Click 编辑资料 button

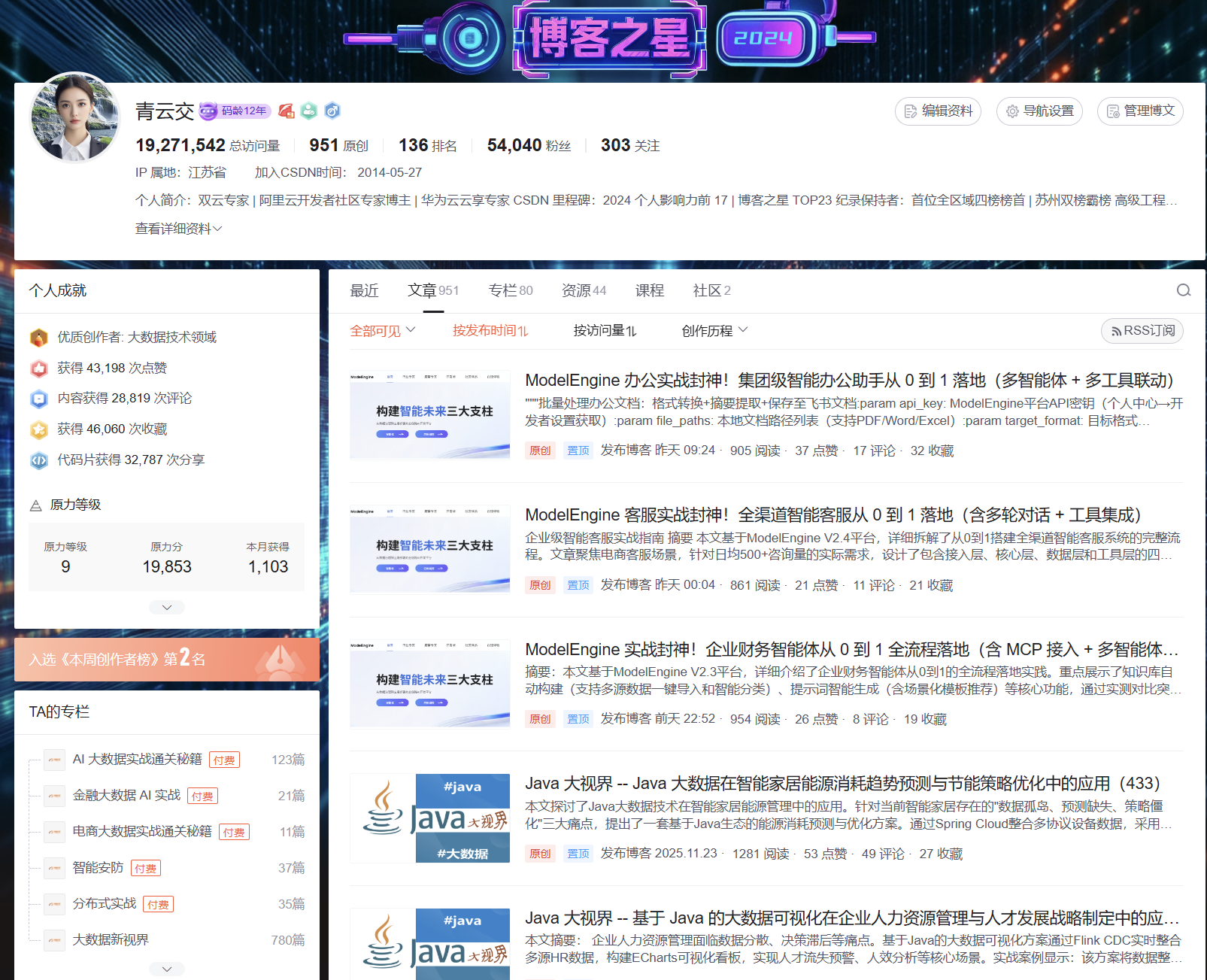[938, 111]
